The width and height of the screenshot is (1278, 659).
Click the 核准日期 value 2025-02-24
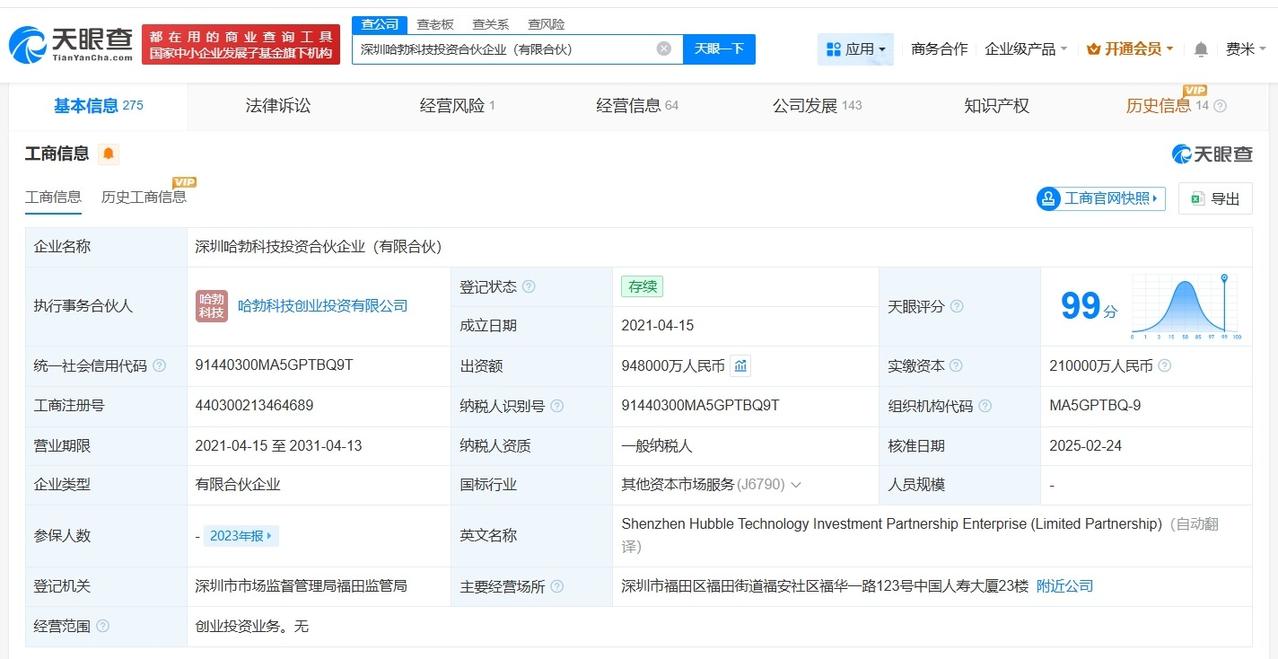tap(1085, 446)
